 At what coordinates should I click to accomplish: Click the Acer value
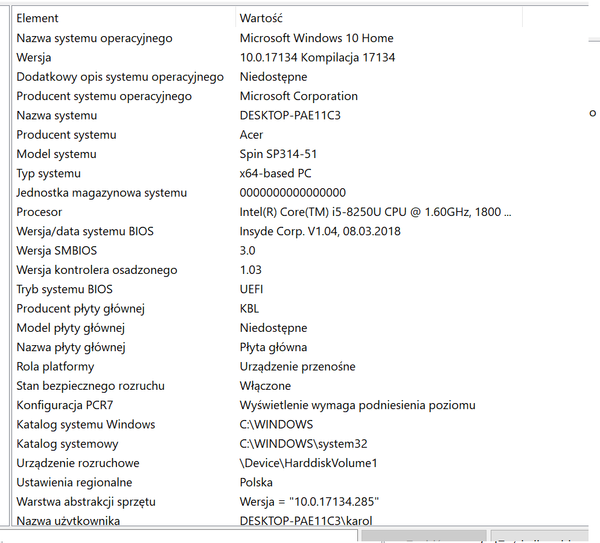pyautogui.click(x=251, y=135)
